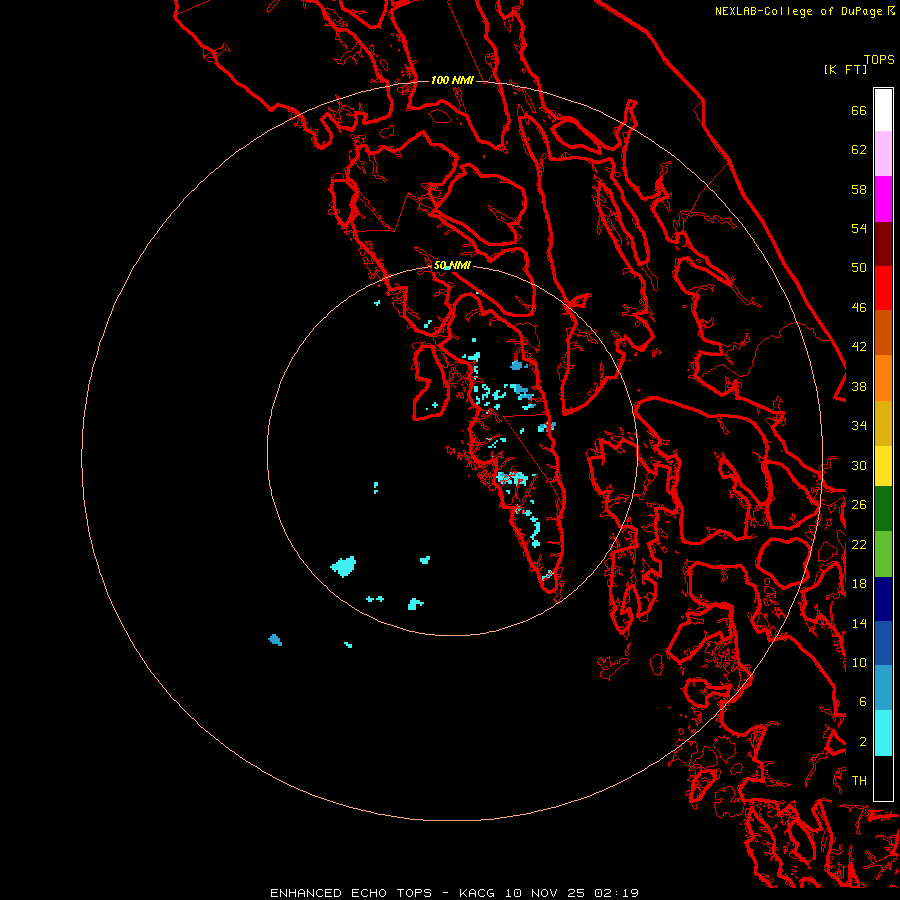900x900 pixels.
Task: Click the largest cyan offshore echo blob
Action: [x=344, y=567]
